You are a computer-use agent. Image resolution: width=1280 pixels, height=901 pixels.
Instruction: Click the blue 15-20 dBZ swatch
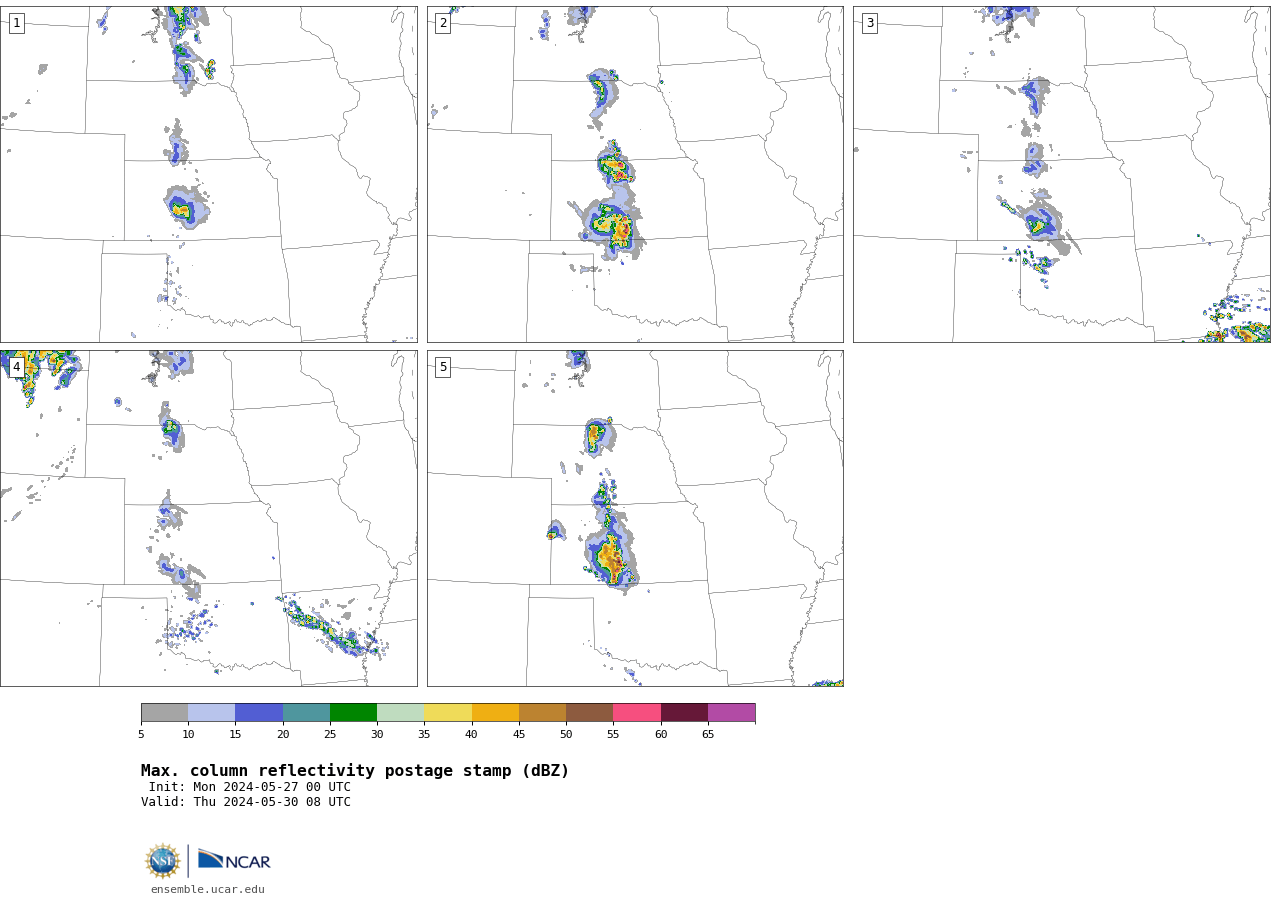(x=259, y=713)
